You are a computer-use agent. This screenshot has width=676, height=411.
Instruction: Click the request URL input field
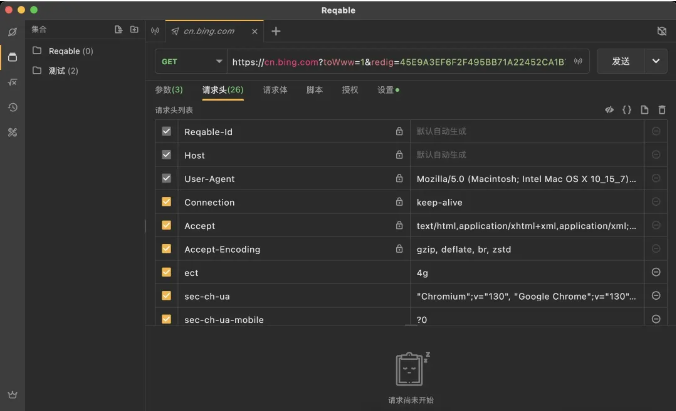click(x=399, y=62)
